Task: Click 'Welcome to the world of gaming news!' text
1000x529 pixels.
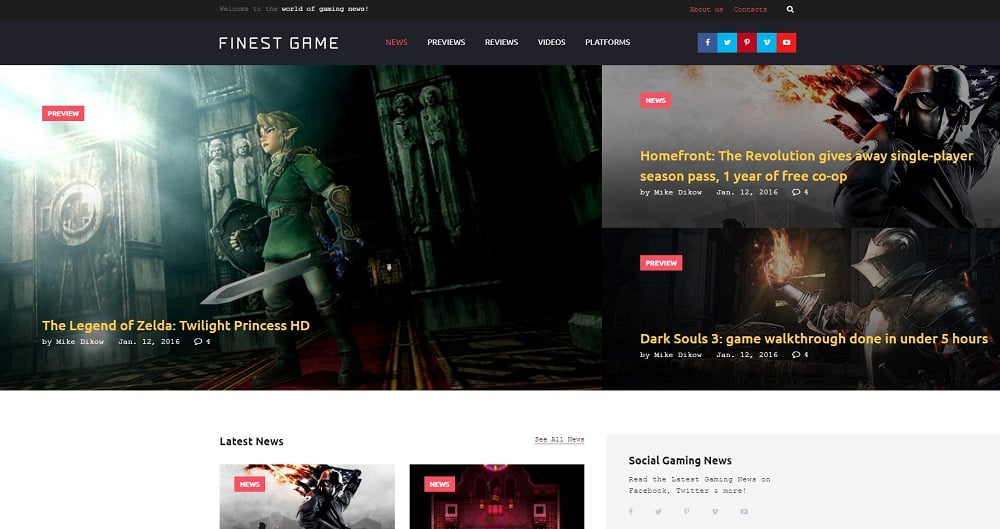Action: tap(294, 9)
